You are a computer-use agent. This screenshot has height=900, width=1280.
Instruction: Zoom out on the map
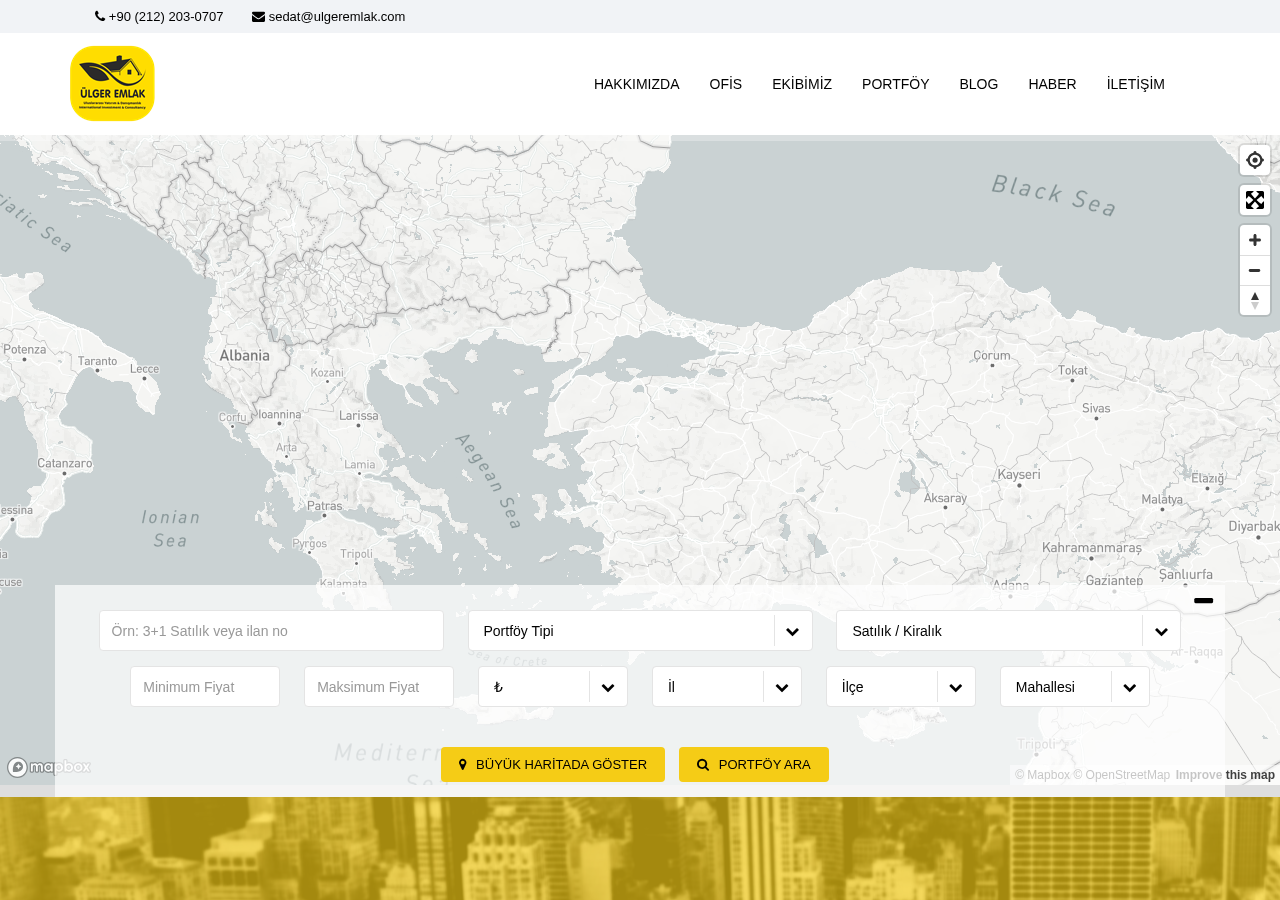coord(1255,270)
